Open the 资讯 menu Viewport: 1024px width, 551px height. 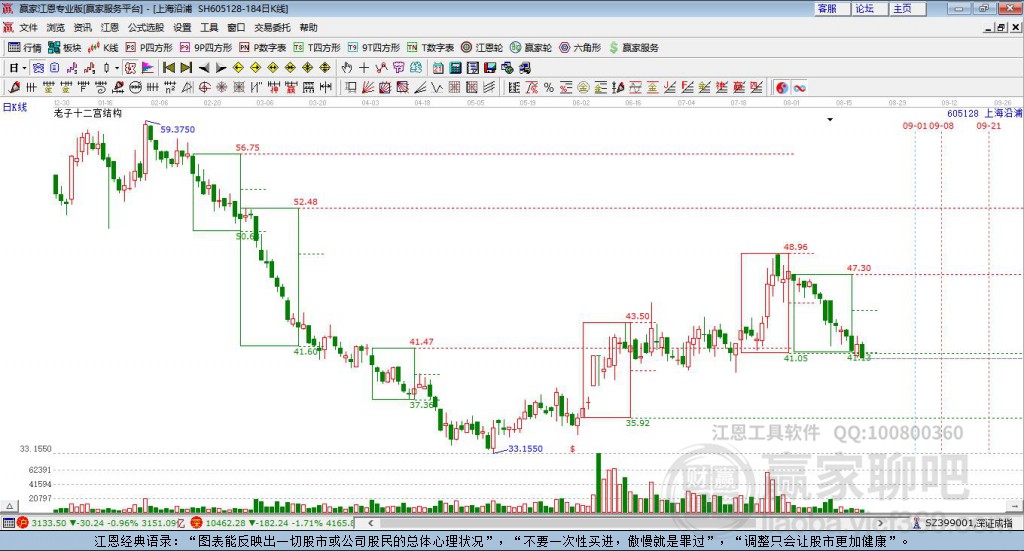pyautogui.click(x=82, y=27)
